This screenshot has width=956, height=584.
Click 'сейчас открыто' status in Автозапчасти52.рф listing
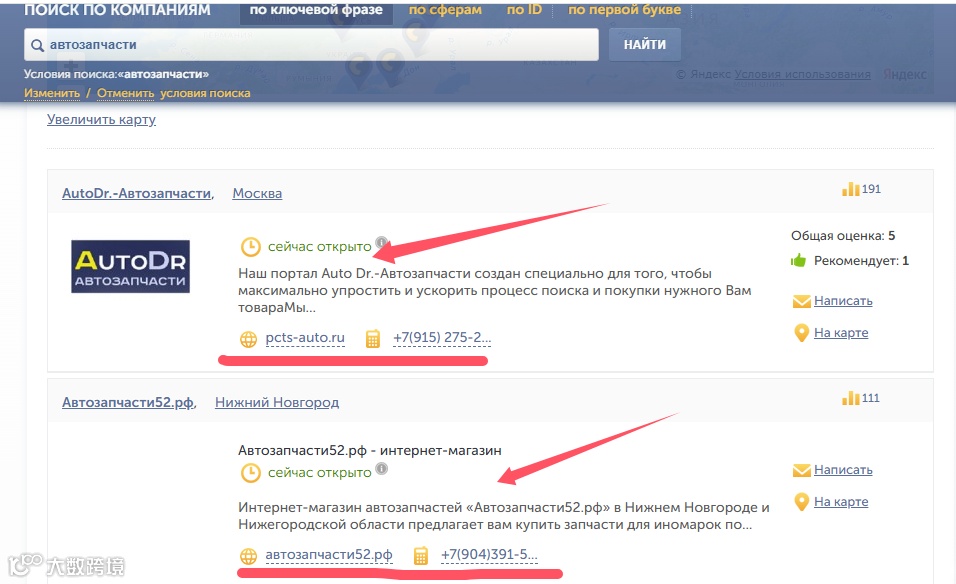(319, 473)
